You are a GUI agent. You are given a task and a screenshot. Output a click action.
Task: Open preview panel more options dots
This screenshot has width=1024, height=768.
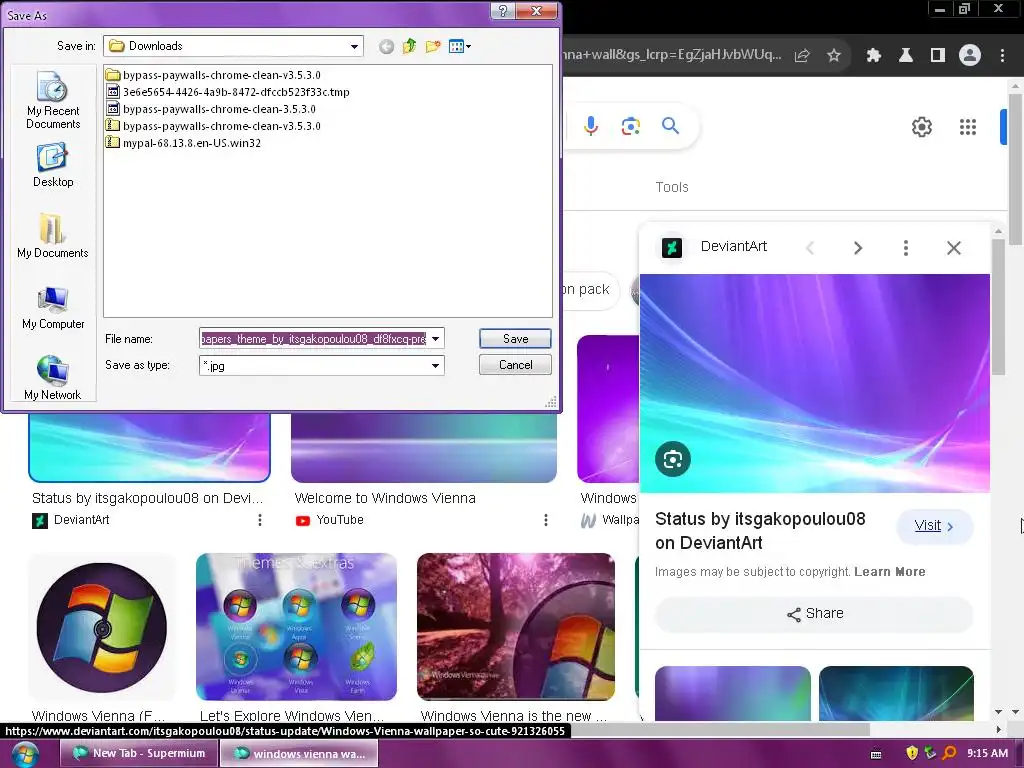(x=905, y=248)
